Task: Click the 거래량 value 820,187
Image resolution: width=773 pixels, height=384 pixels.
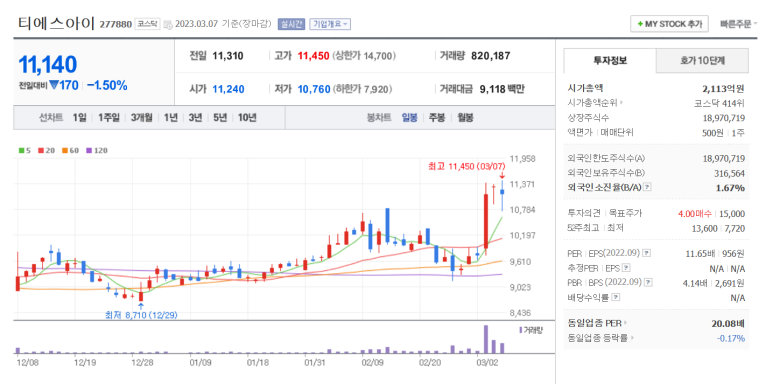Action: [491, 56]
